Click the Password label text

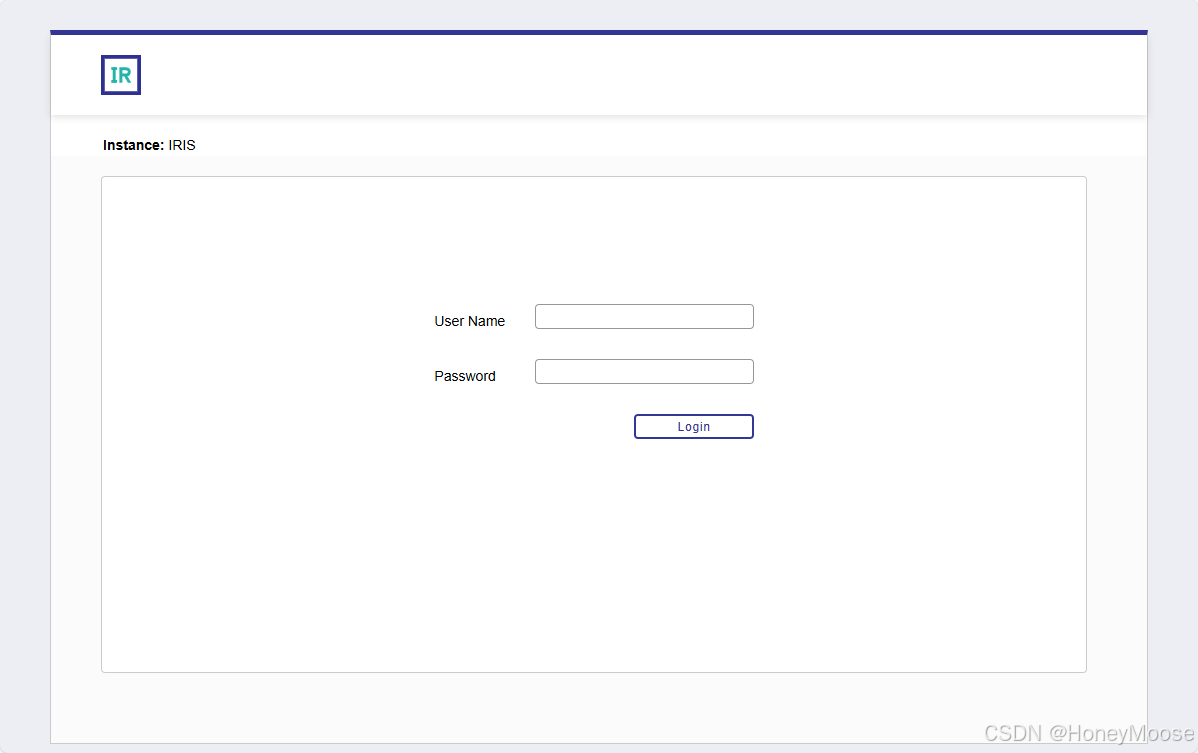465,376
